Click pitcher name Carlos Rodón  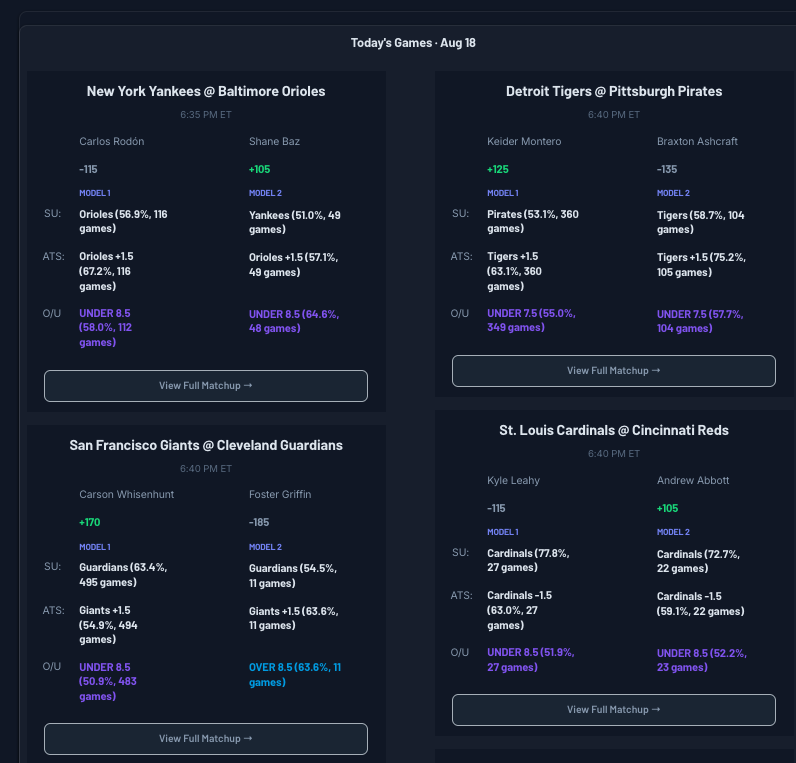112,142
